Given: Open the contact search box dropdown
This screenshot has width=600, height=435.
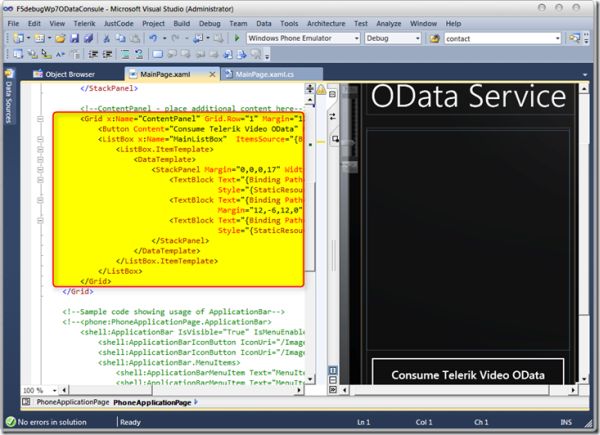Looking at the screenshot, I should click(x=557, y=38).
